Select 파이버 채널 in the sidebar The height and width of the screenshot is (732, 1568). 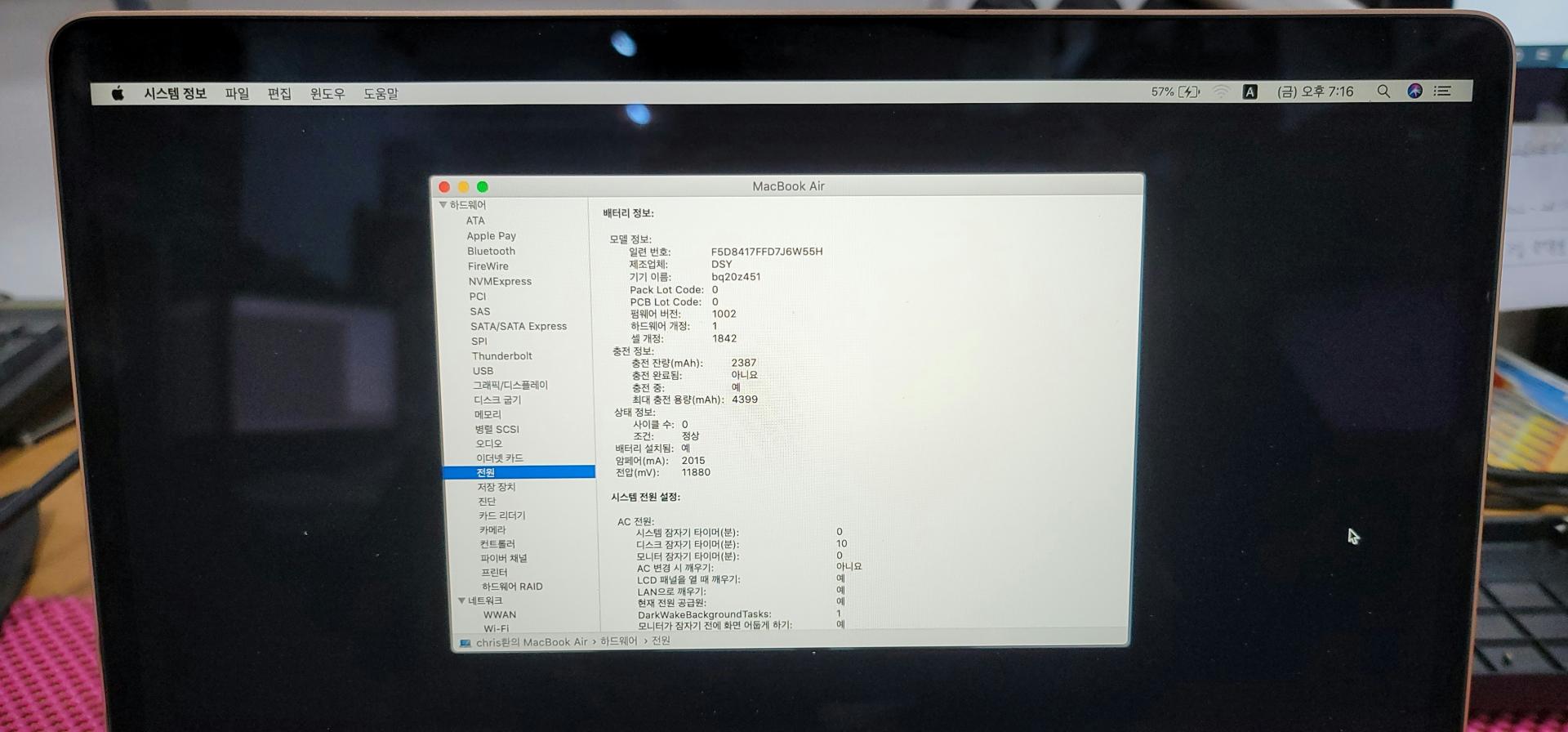click(x=504, y=558)
